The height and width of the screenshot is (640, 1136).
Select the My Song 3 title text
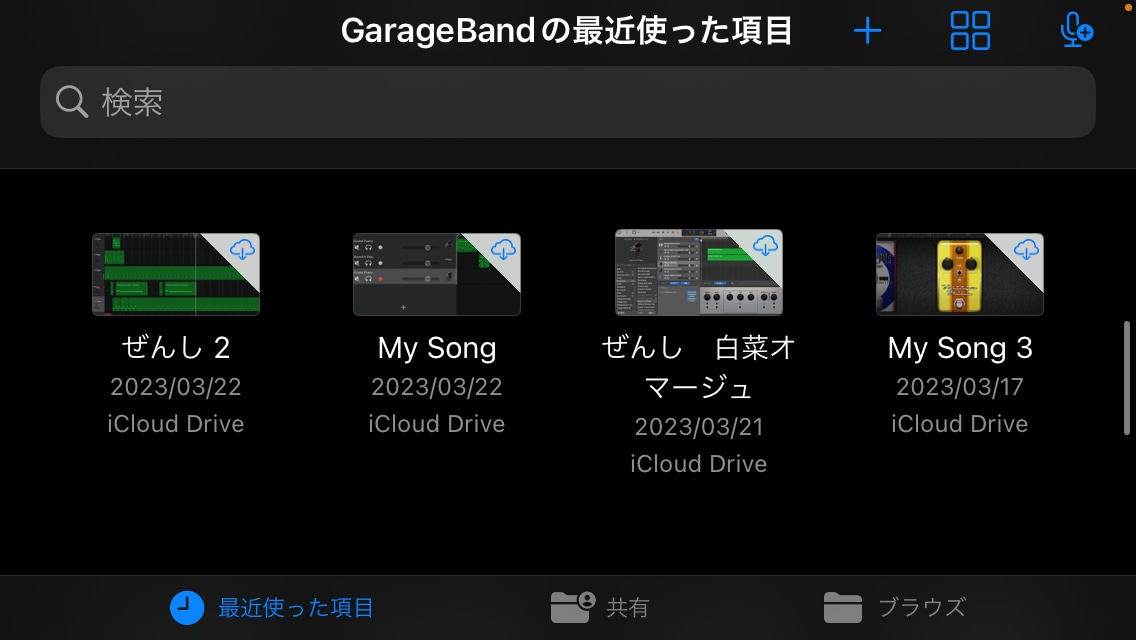point(960,349)
